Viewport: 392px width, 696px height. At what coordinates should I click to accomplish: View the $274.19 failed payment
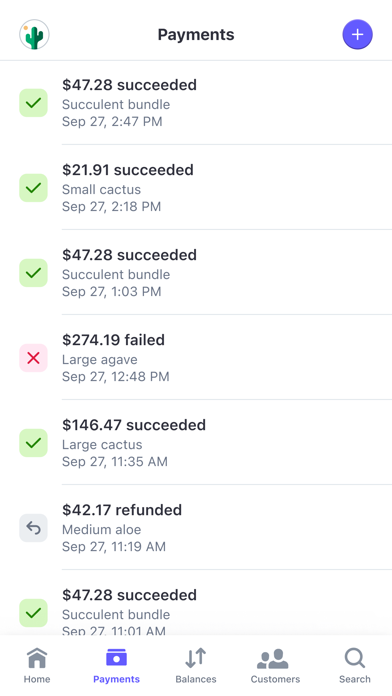pyautogui.click(x=196, y=357)
